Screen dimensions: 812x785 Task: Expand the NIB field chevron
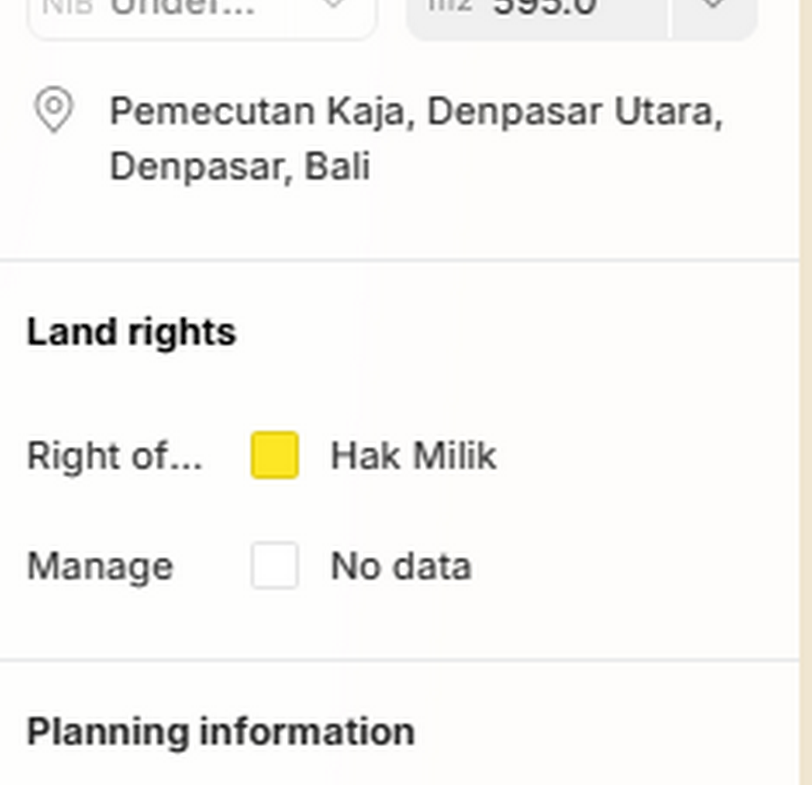(x=334, y=6)
